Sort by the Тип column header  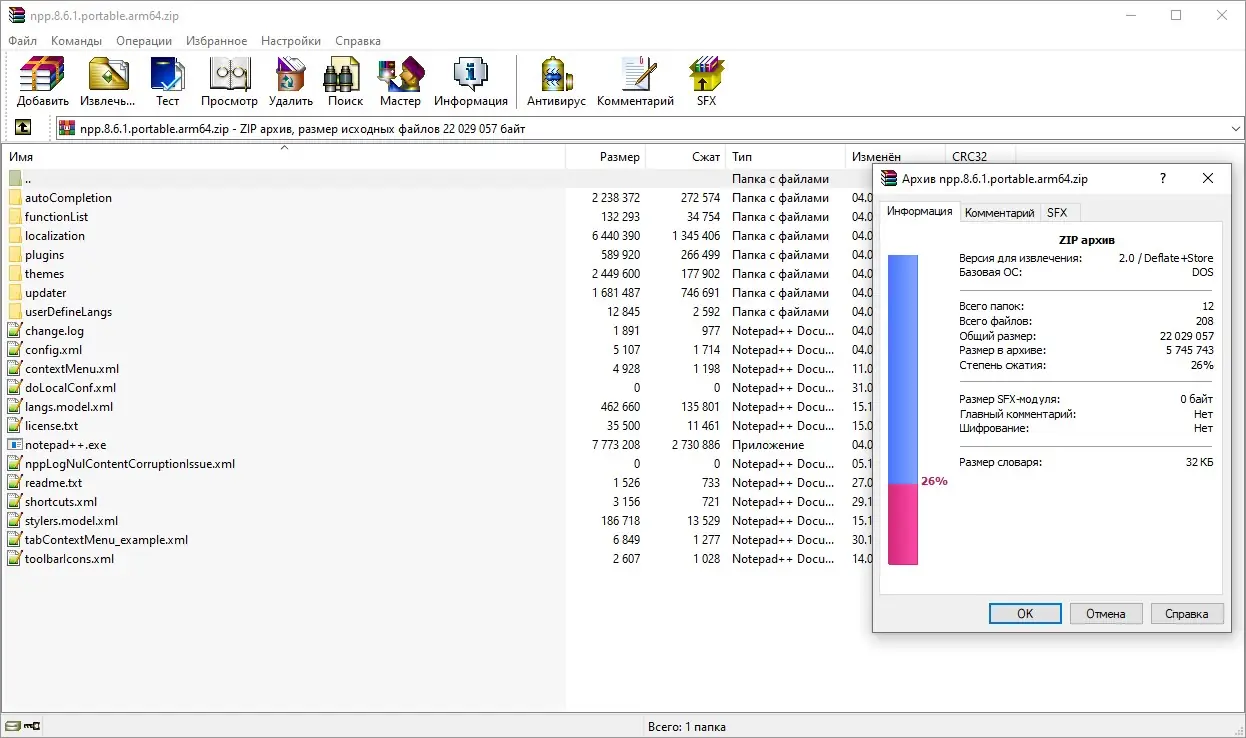pyautogui.click(x=786, y=157)
